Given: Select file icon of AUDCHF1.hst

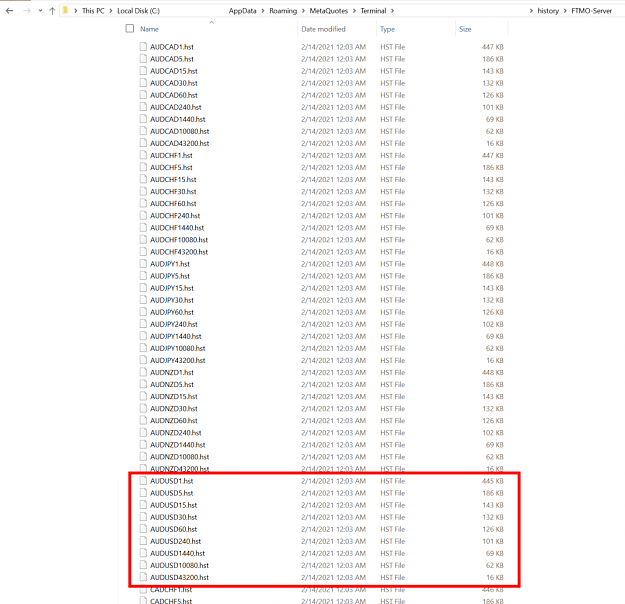Looking at the screenshot, I should 143,155.
